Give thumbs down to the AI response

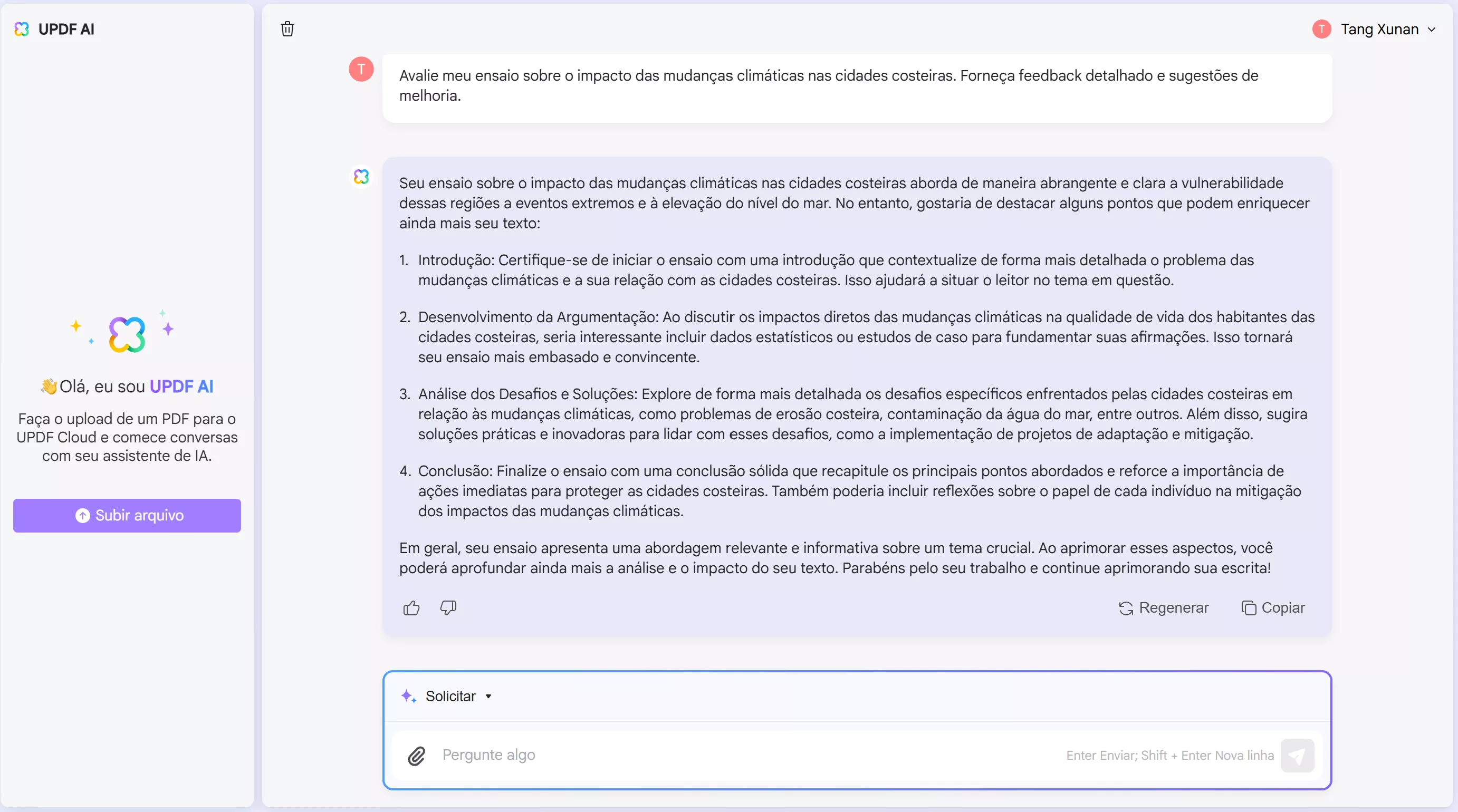tap(448, 608)
